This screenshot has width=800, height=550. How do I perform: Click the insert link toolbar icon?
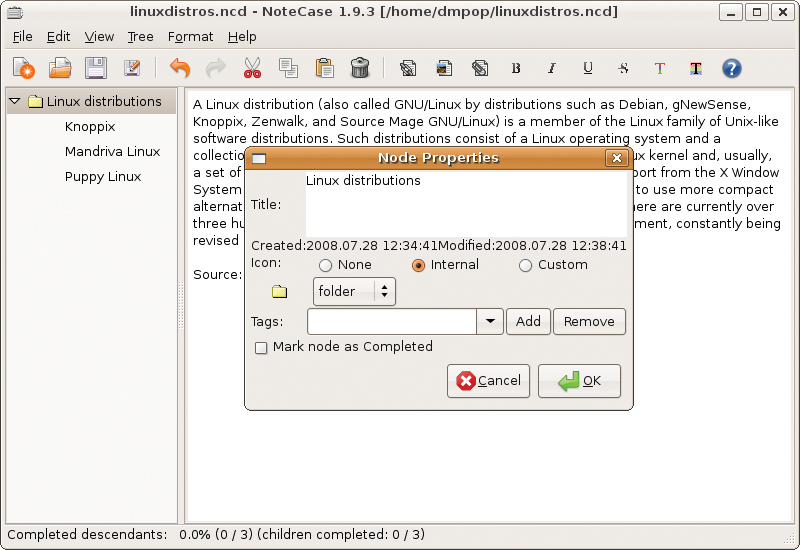(408, 68)
